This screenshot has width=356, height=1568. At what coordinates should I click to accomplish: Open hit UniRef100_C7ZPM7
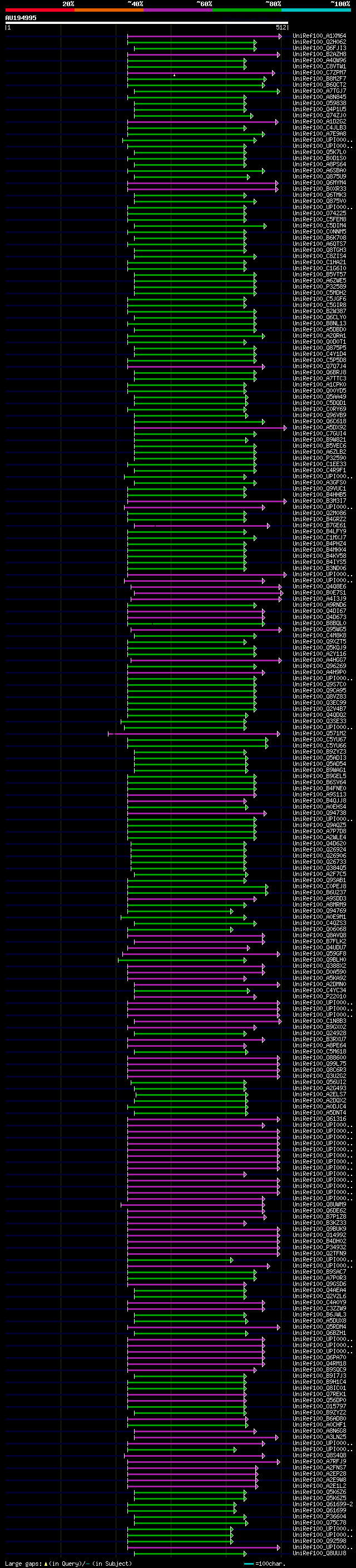(x=319, y=72)
